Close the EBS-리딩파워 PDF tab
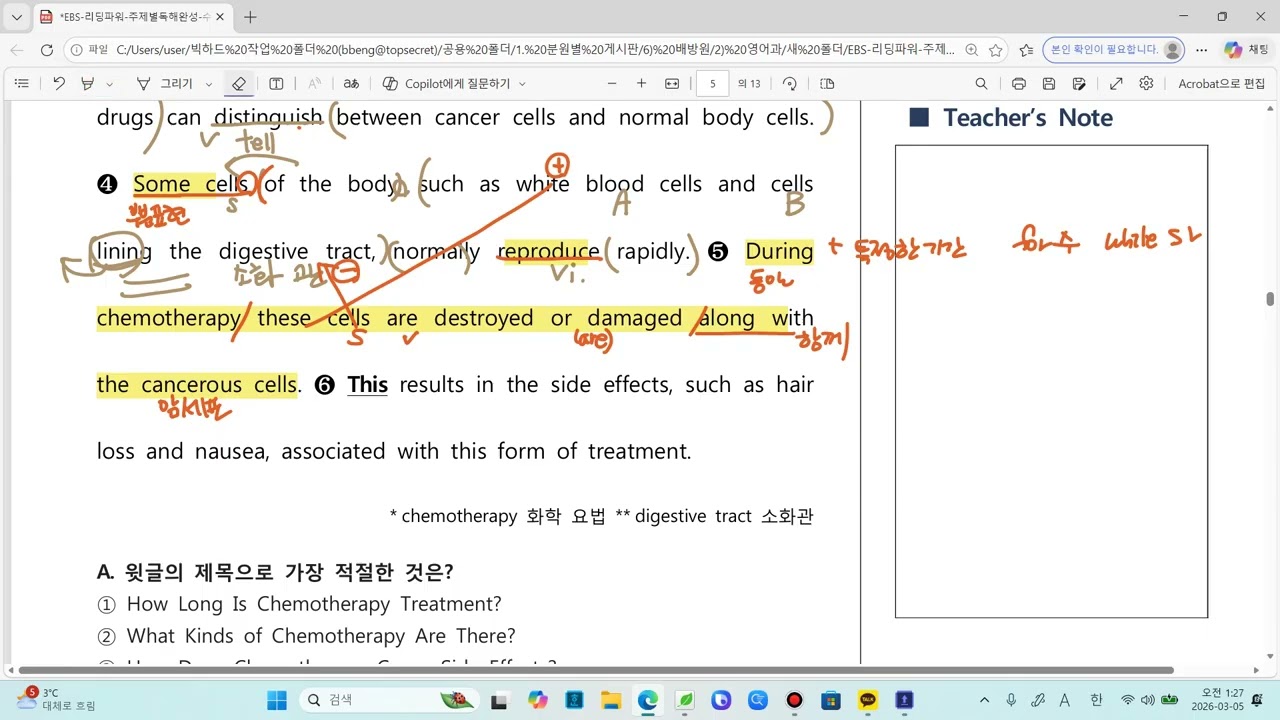 tap(219, 17)
